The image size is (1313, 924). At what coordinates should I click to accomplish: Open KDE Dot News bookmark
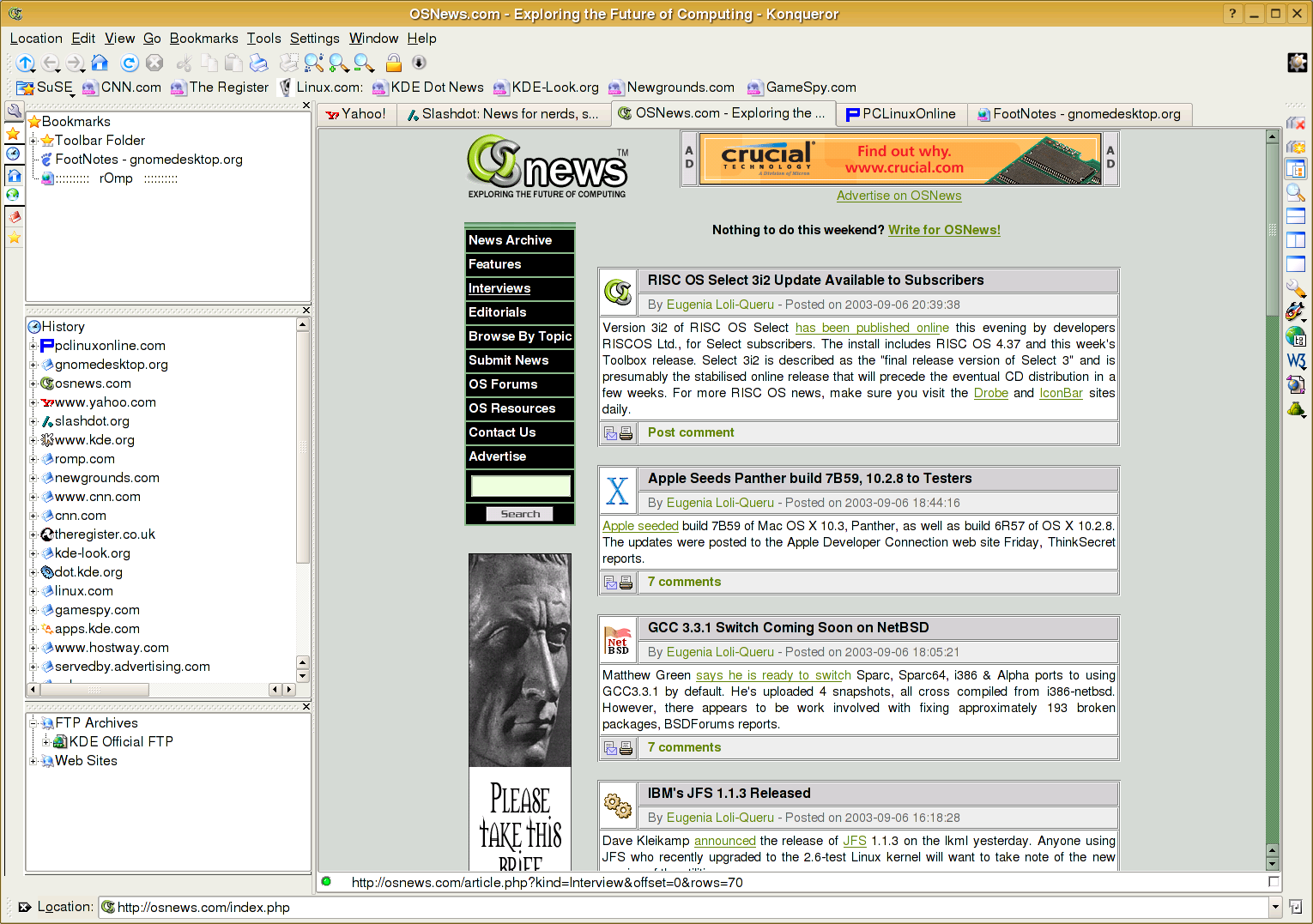[x=428, y=88]
